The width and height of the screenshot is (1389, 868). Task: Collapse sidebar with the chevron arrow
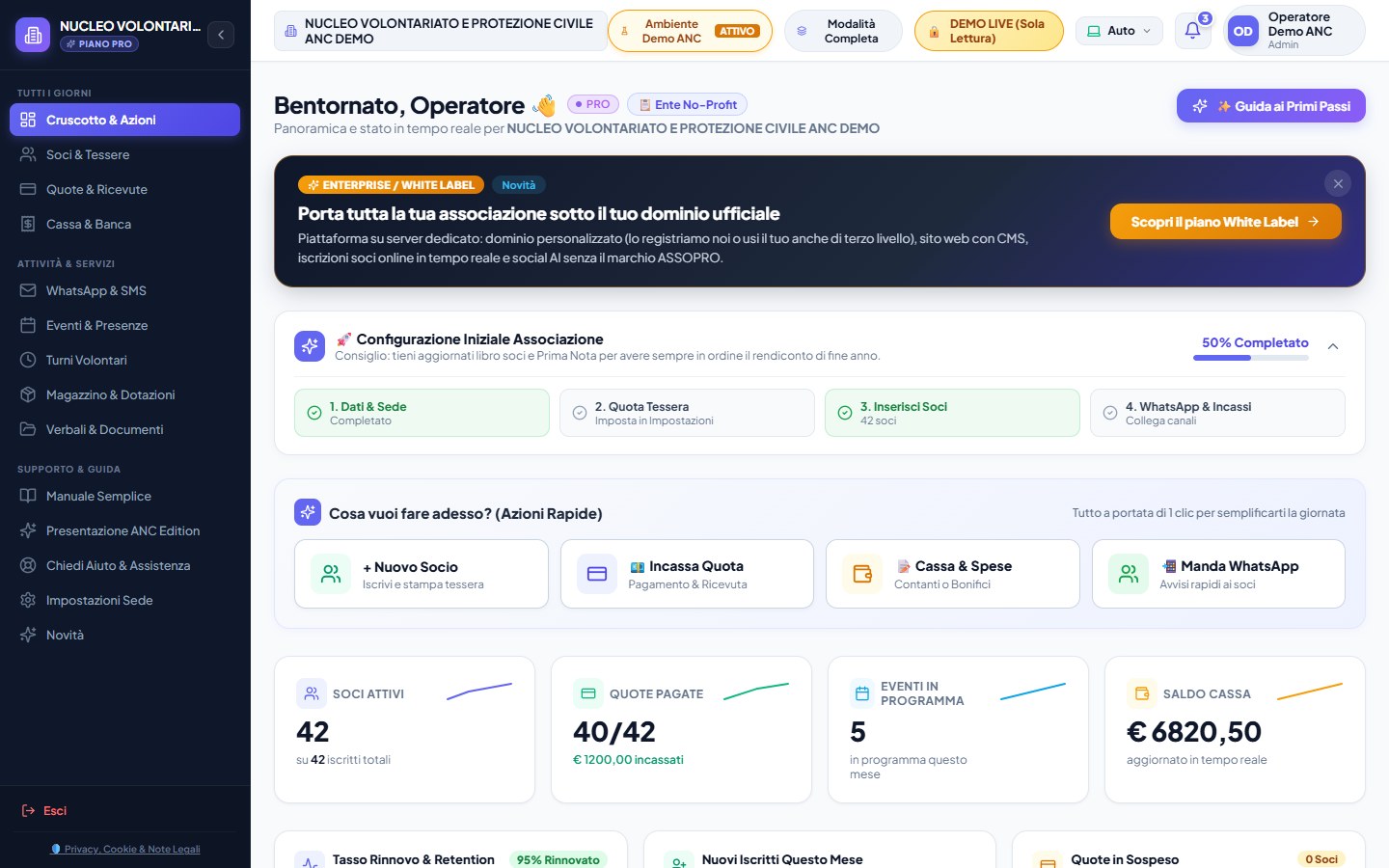221,35
